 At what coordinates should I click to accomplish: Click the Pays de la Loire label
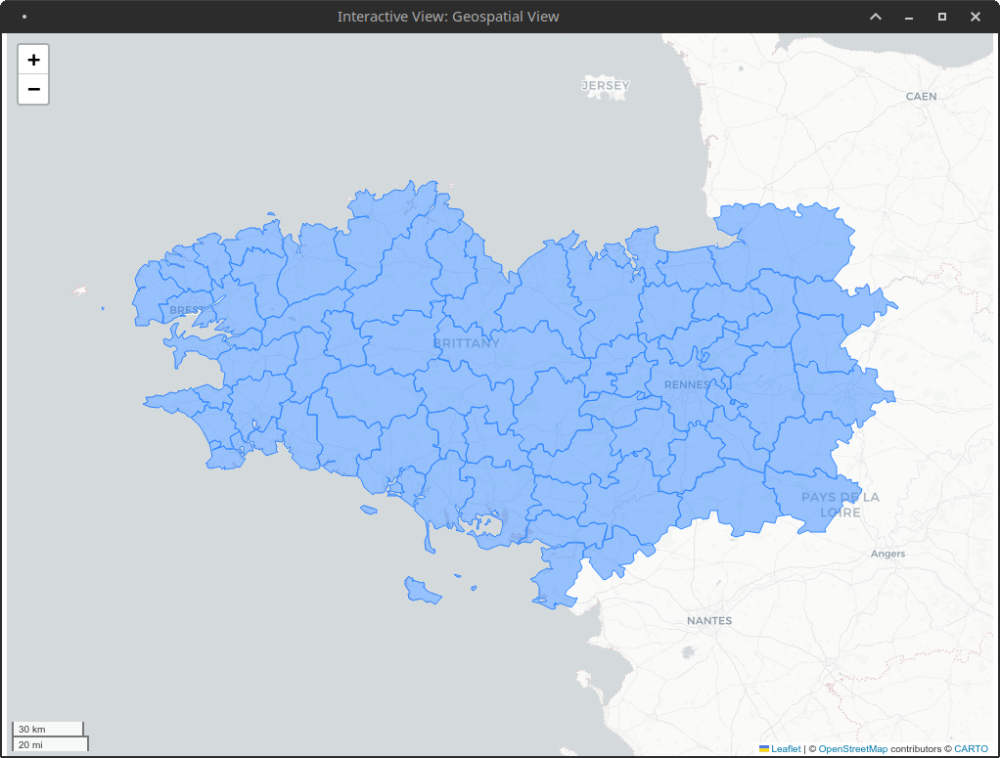(x=840, y=505)
